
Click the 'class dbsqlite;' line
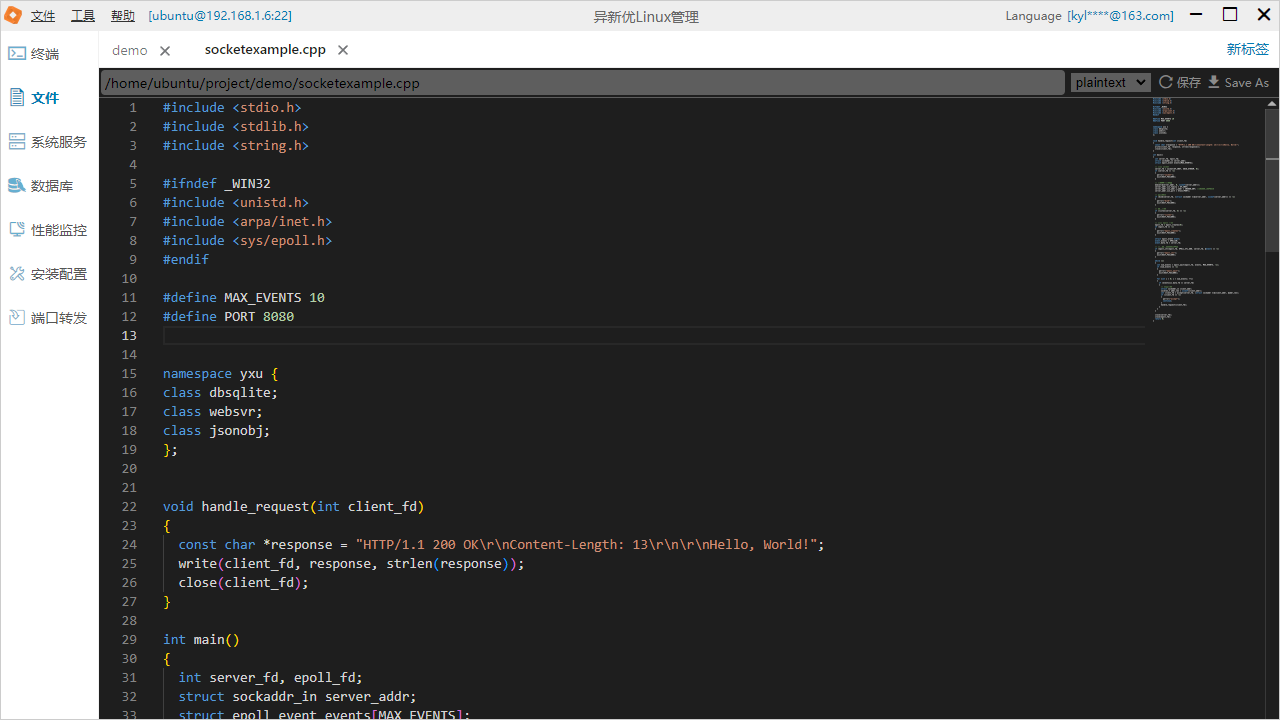(220, 392)
